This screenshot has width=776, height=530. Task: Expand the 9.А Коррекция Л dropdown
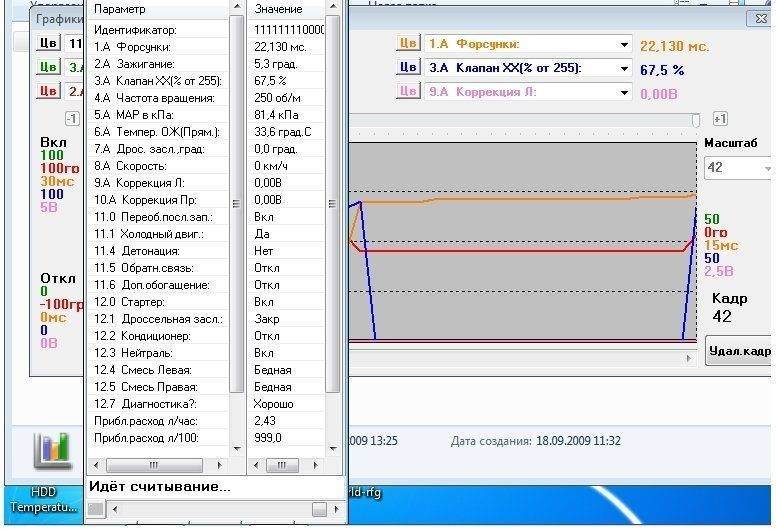point(624,93)
